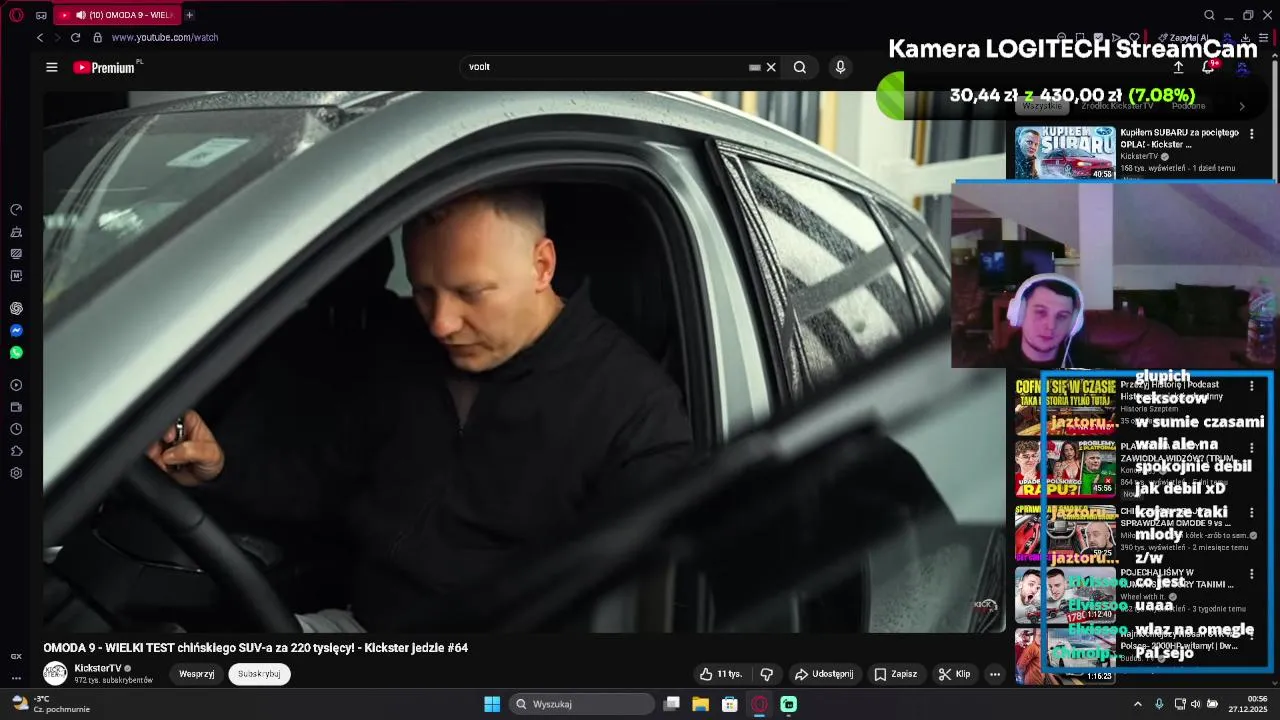Click the YouTube search input field
Image resolution: width=1280 pixels, height=720 pixels.
pyautogui.click(x=605, y=67)
